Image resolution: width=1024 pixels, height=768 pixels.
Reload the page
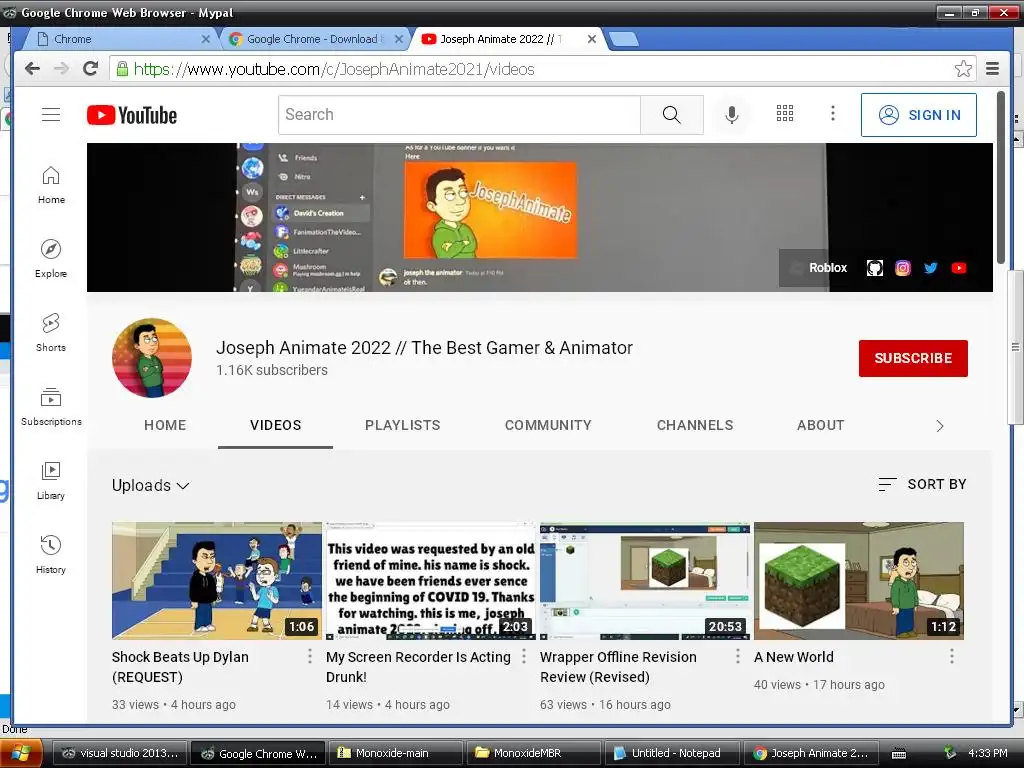tap(91, 69)
